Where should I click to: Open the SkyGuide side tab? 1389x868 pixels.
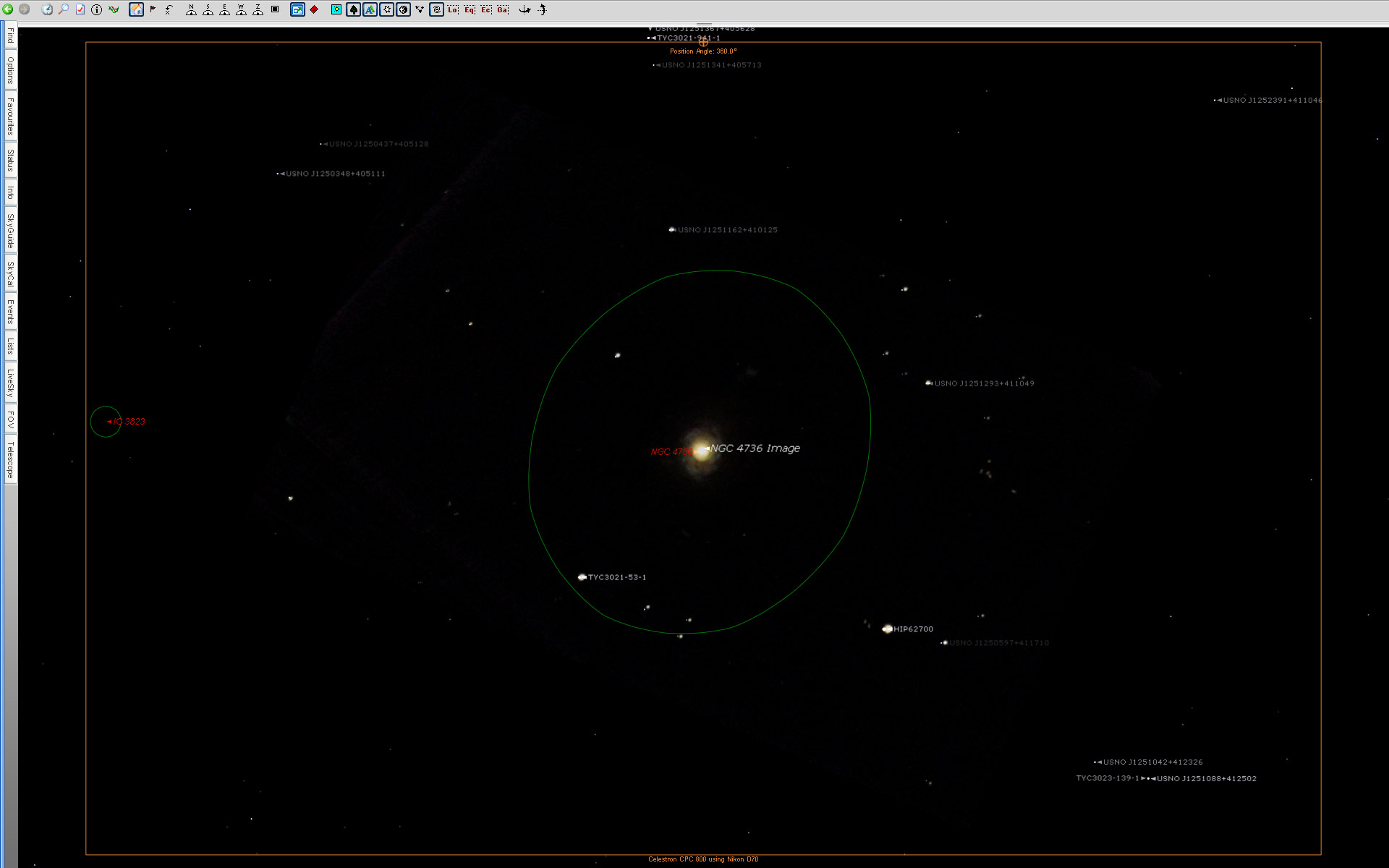point(10,231)
